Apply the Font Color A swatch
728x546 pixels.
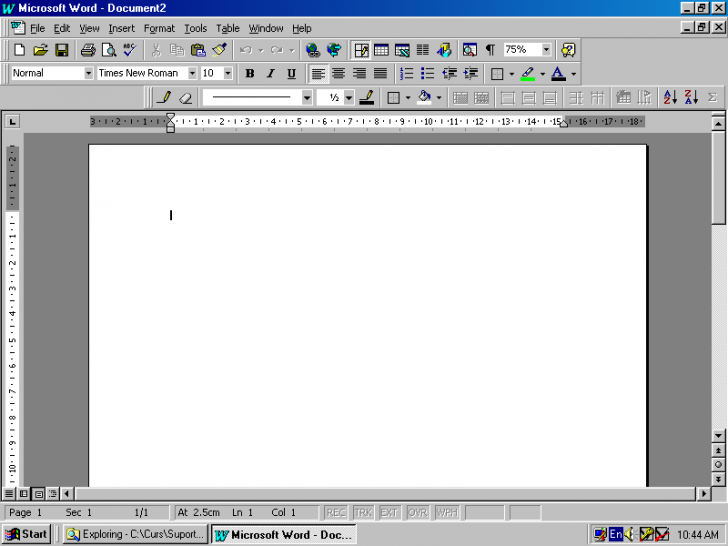coord(559,73)
